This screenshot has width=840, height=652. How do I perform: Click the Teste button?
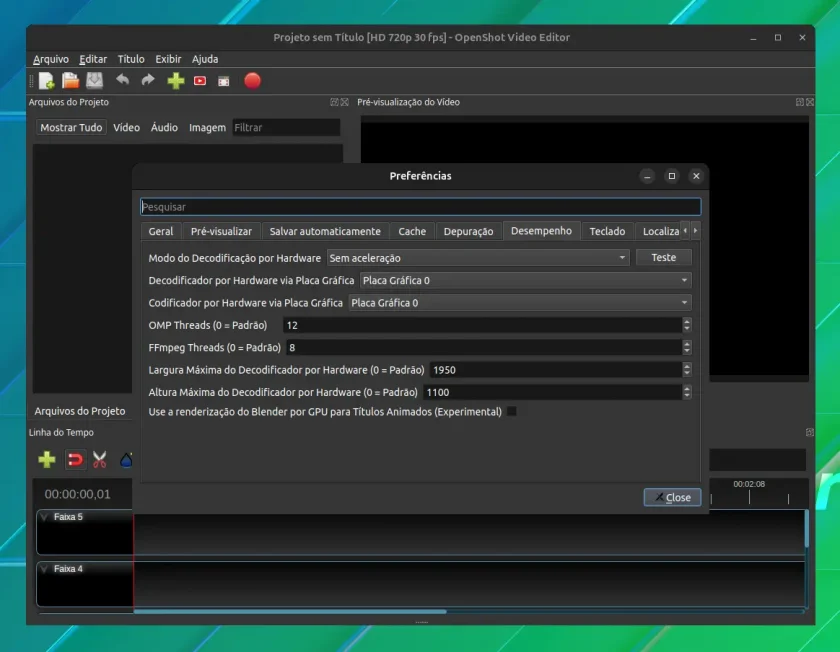tap(663, 258)
